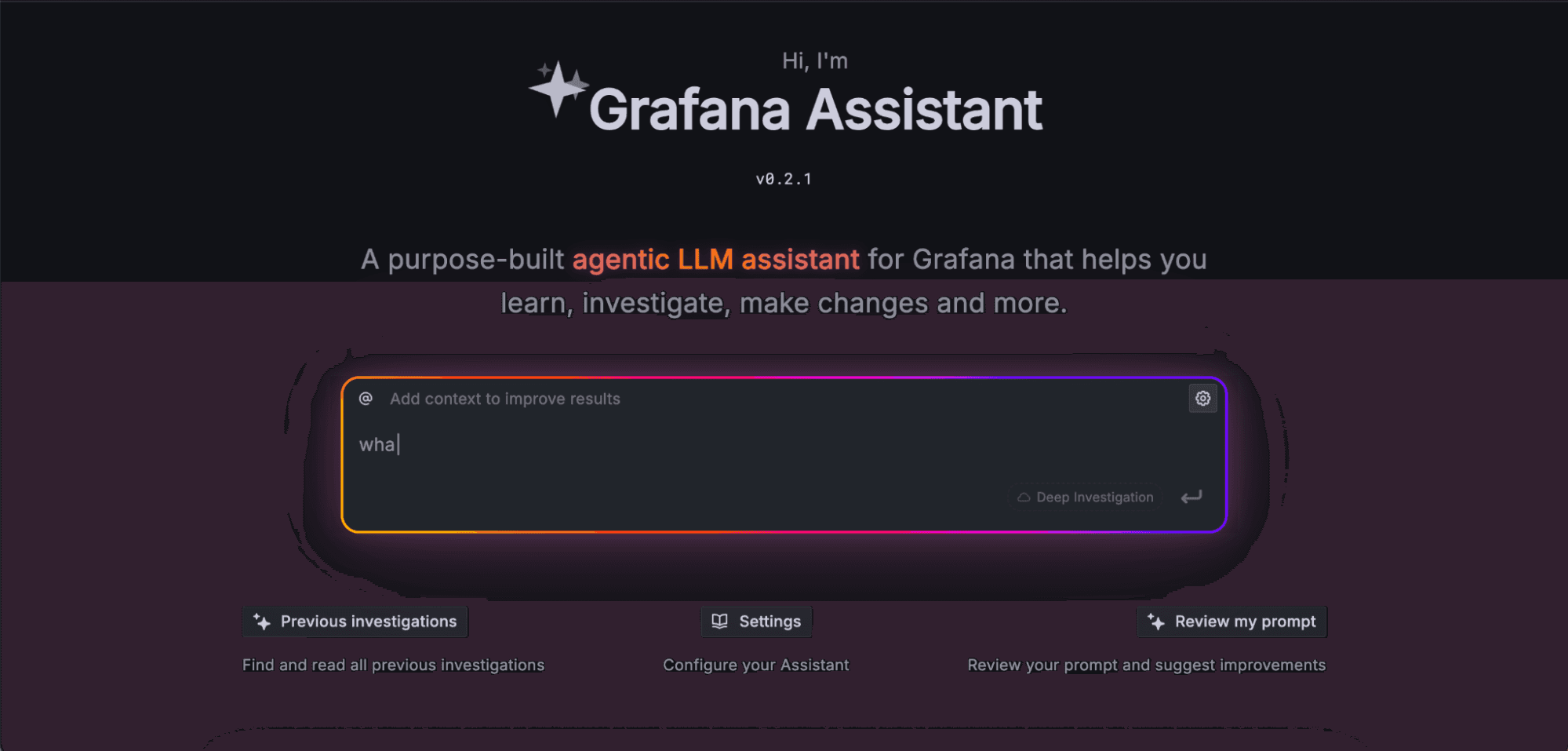Enable Deep Investigation mode
Image resolution: width=1568 pixels, height=751 pixels.
pyautogui.click(x=1084, y=497)
